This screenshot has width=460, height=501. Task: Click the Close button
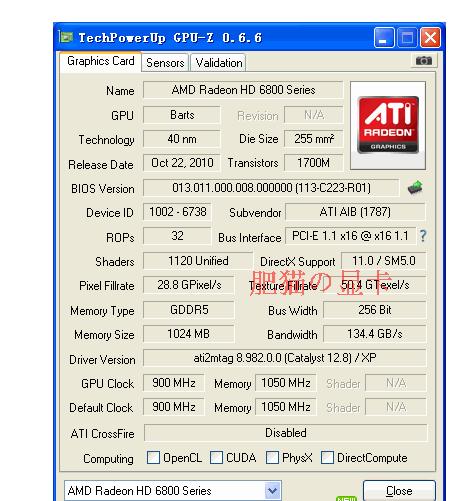pyautogui.click(x=399, y=491)
